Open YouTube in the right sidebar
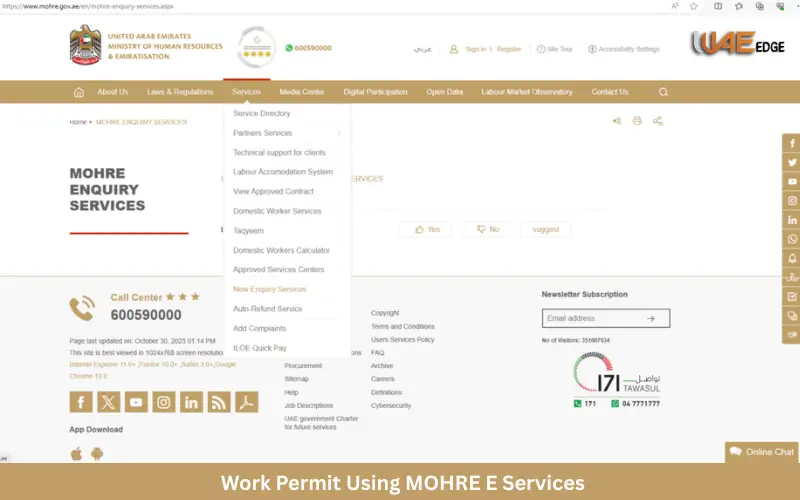This screenshot has width=800, height=500. [x=792, y=182]
